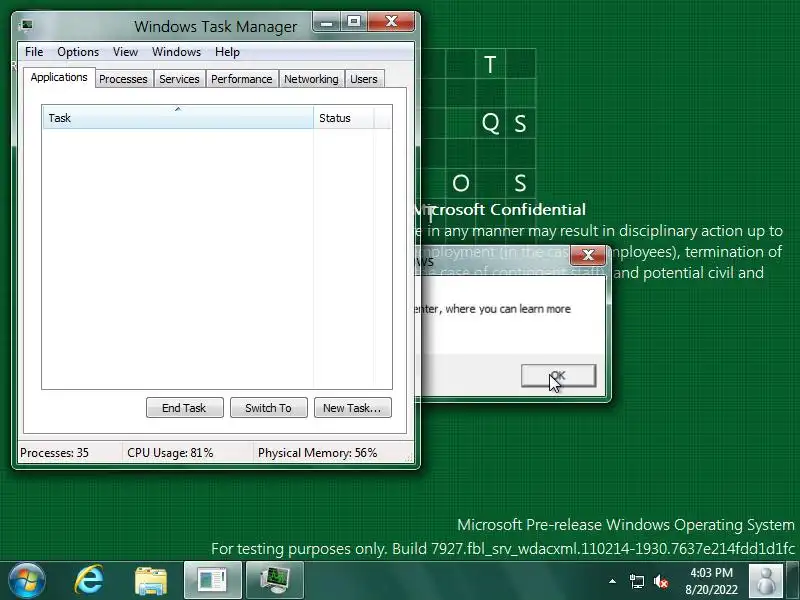Close the dialog with the red X
The height and width of the screenshot is (600, 800).
point(588,255)
